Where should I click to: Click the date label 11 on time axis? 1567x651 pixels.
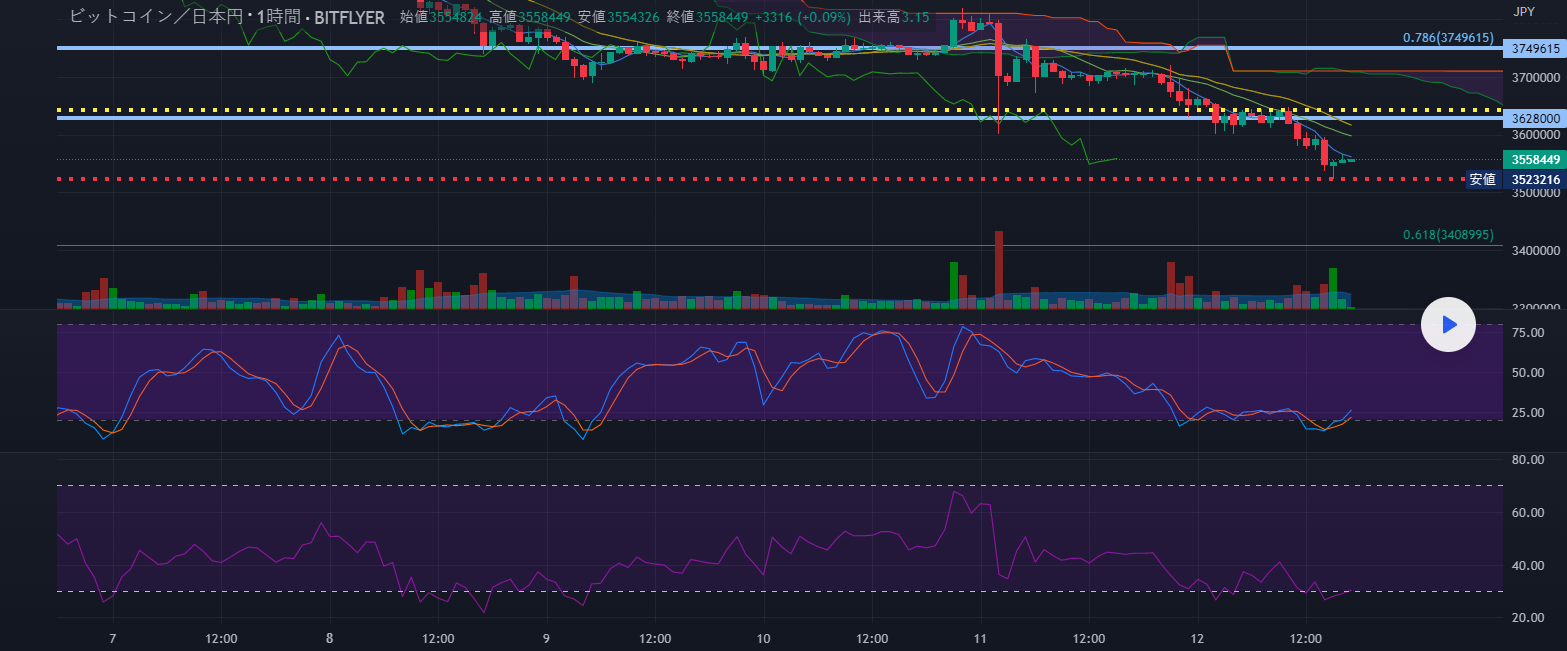[980, 638]
